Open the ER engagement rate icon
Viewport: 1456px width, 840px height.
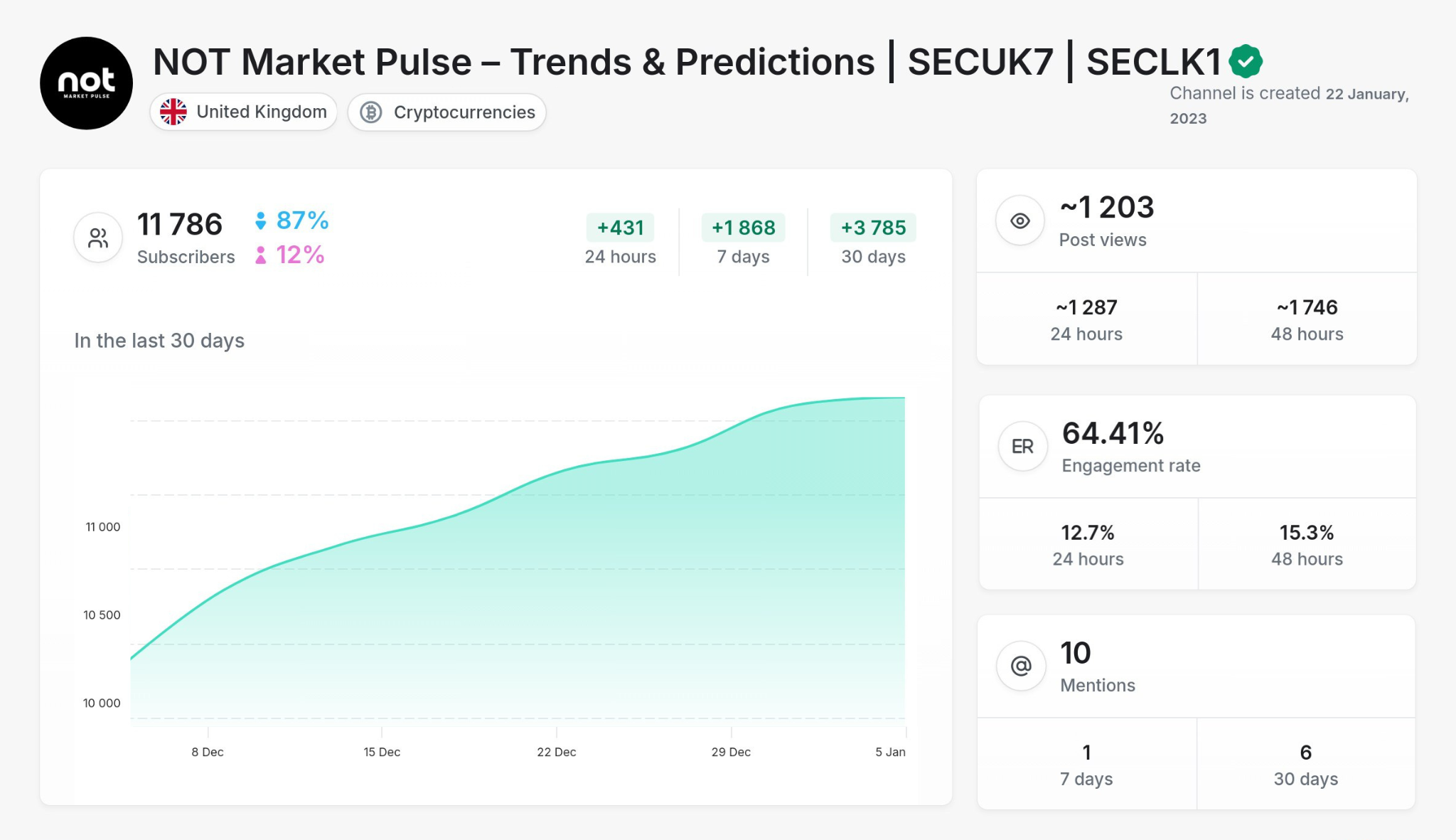click(x=1022, y=446)
